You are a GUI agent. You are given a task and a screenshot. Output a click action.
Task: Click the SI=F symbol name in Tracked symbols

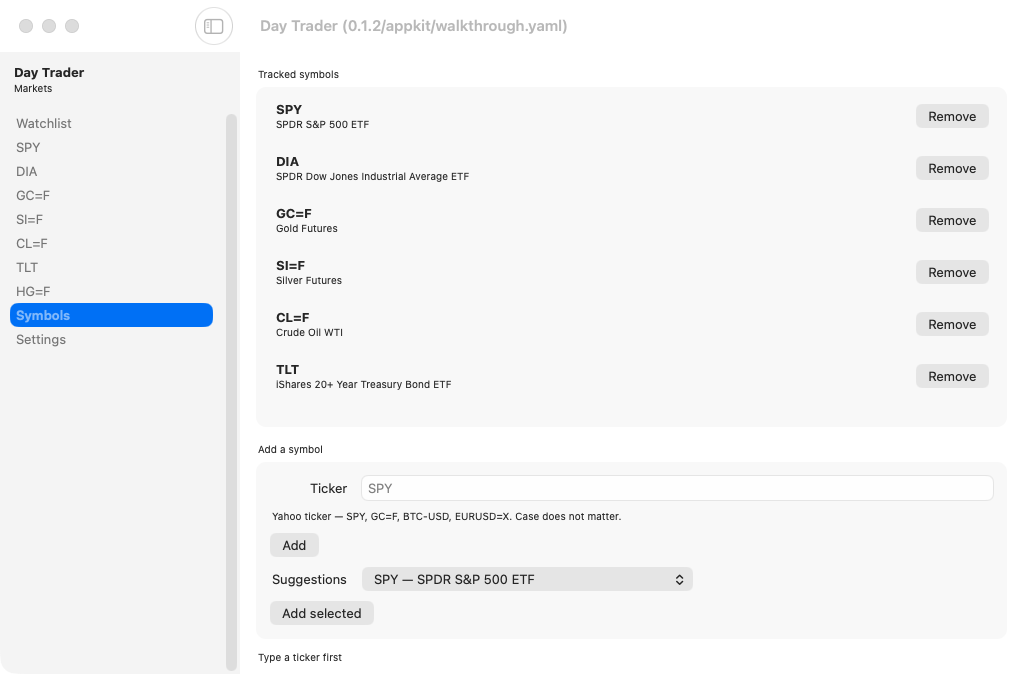[291, 266]
